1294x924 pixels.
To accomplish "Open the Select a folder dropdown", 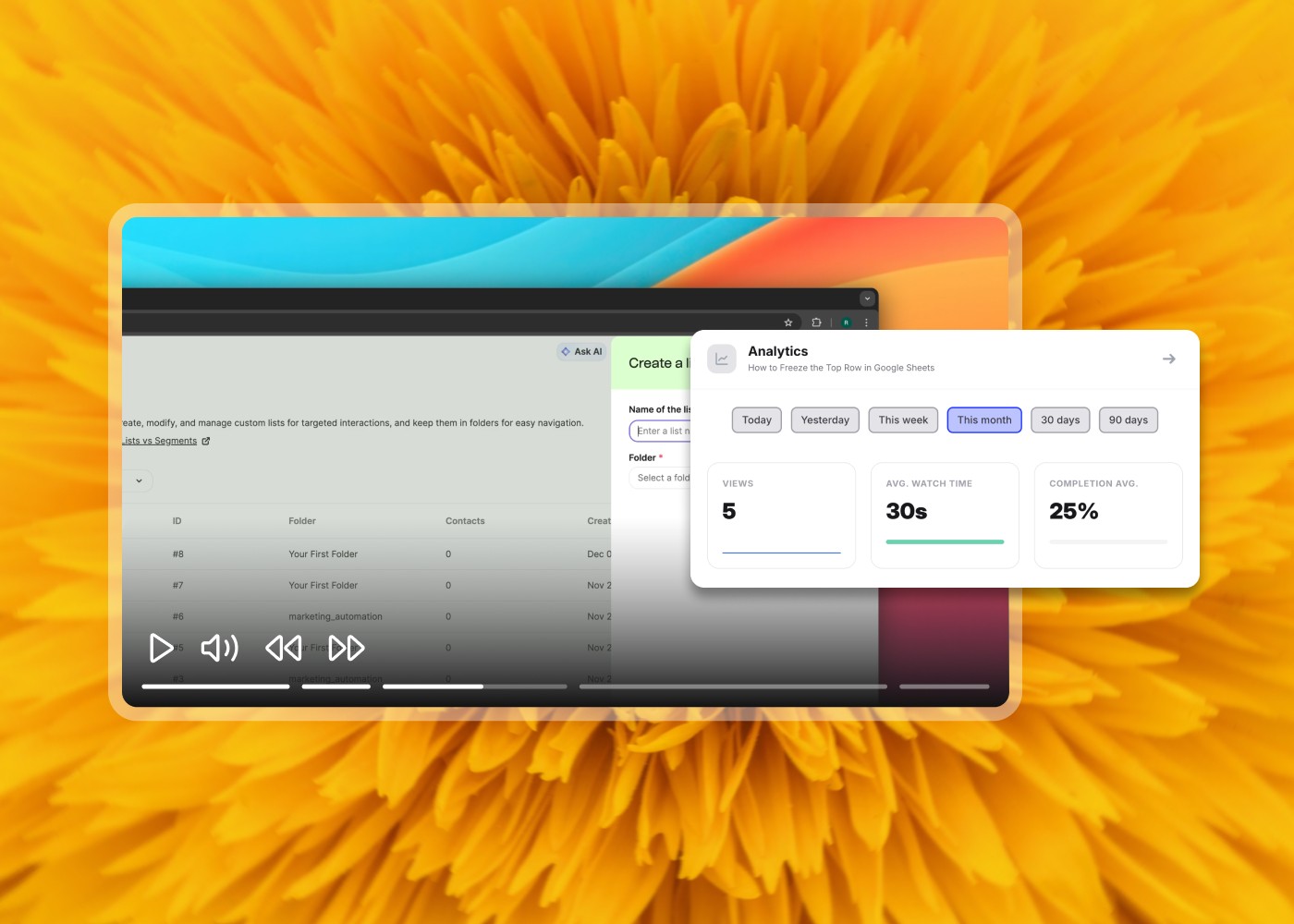I will [660, 478].
